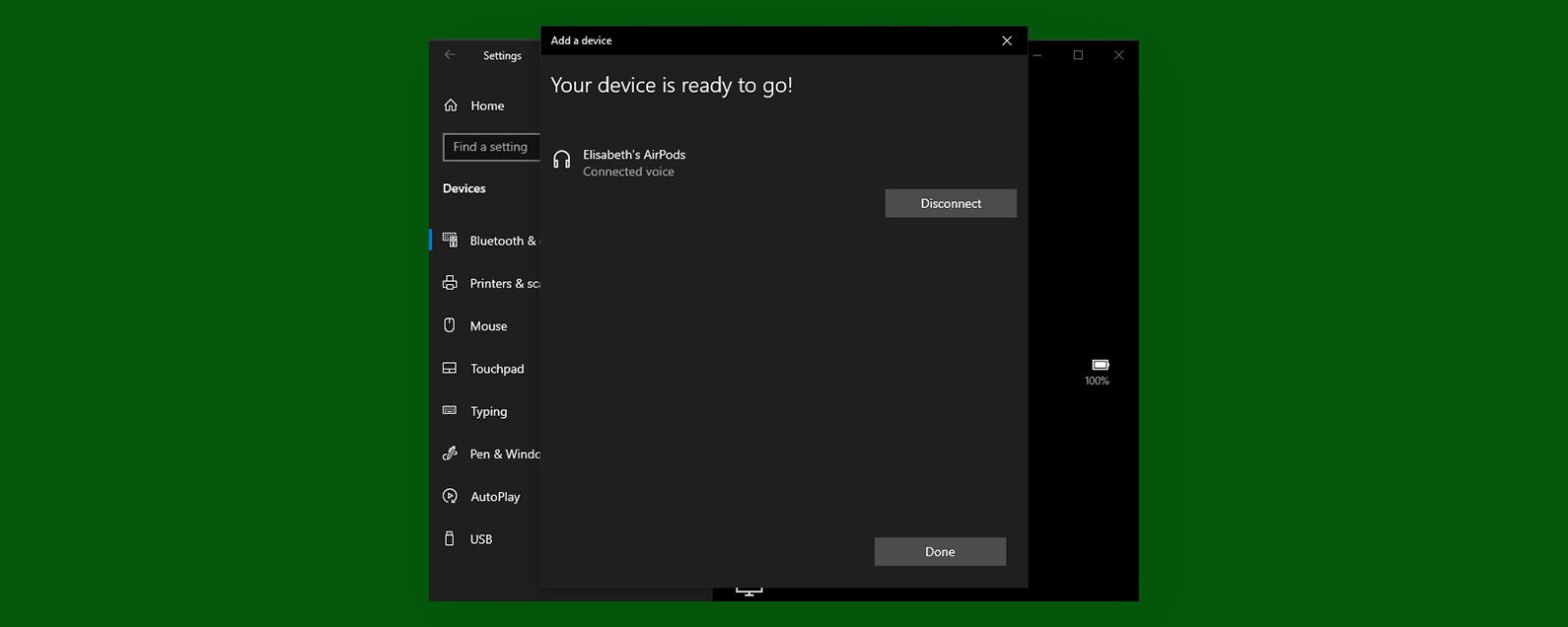The image size is (1568, 627).
Task: Close the Add a device dialog
Action: [1007, 40]
